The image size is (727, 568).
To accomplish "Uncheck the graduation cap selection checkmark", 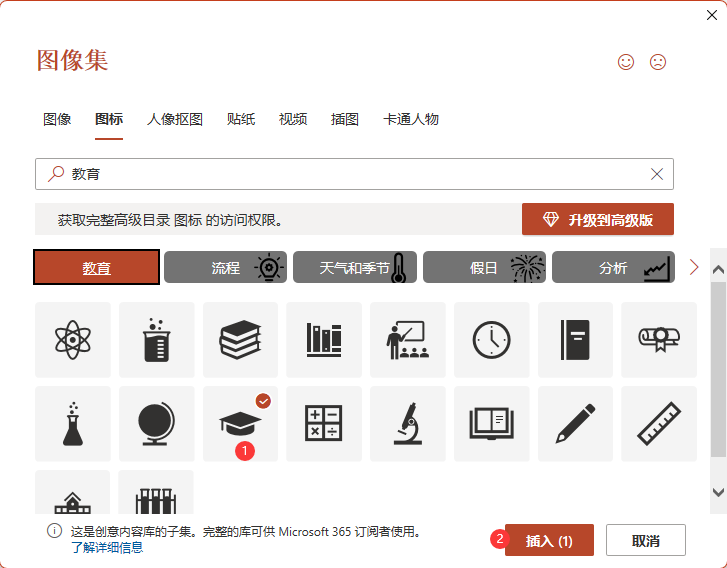I will pyautogui.click(x=263, y=401).
